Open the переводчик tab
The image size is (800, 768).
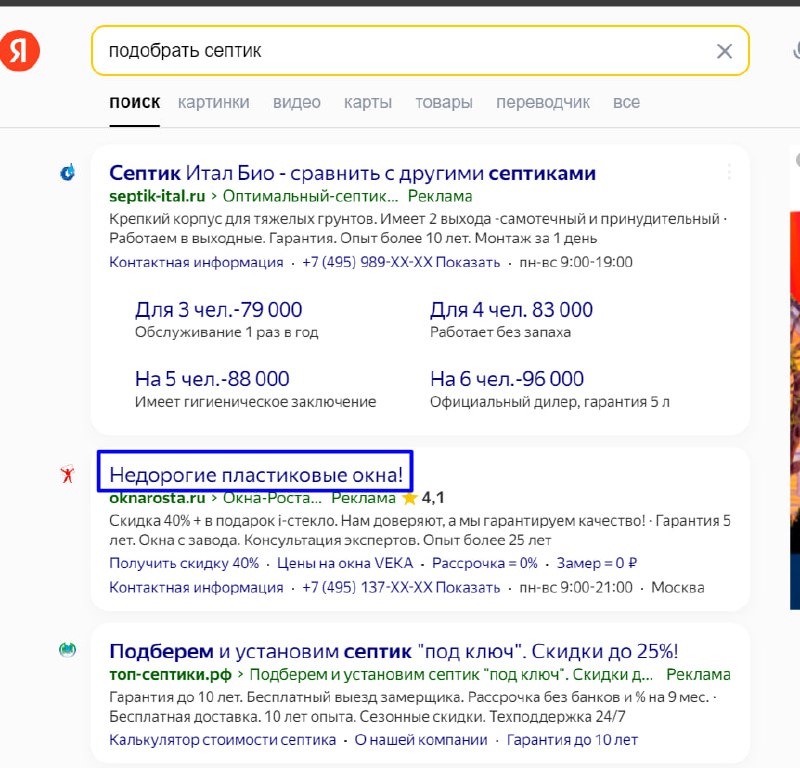coord(542,102)
